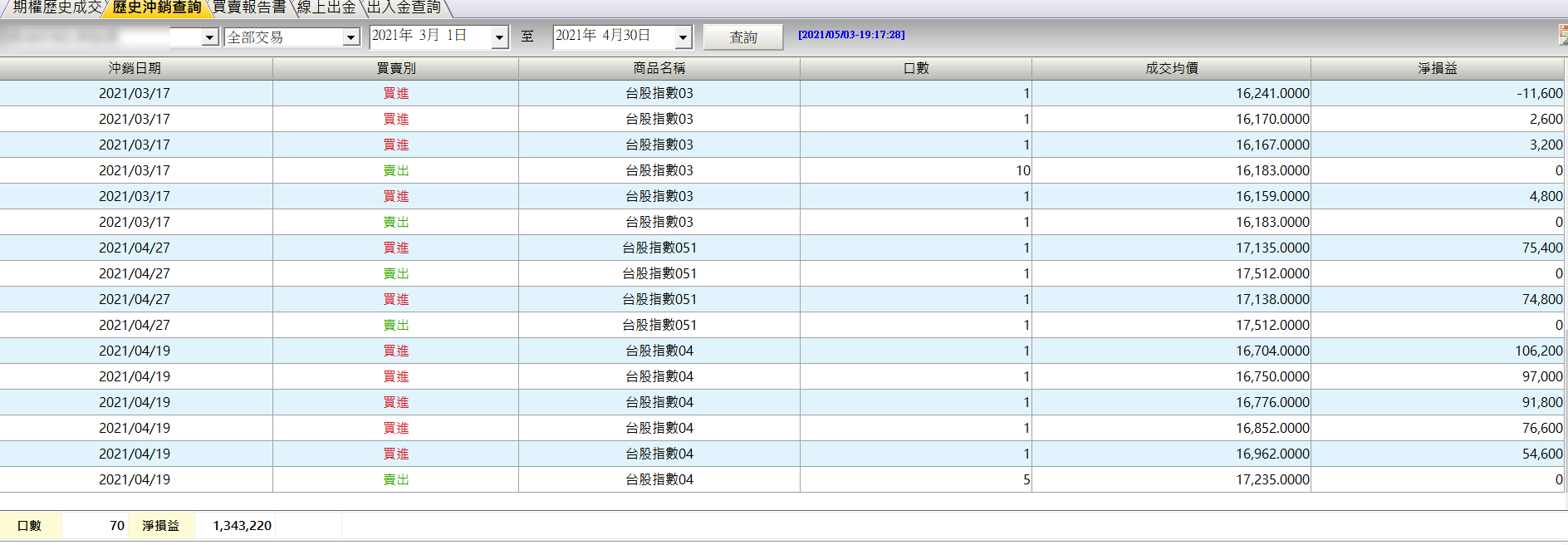The image size is (1568, 545).
Task: Click the 4,800 net profit cell
Action: click(1438, 196)
